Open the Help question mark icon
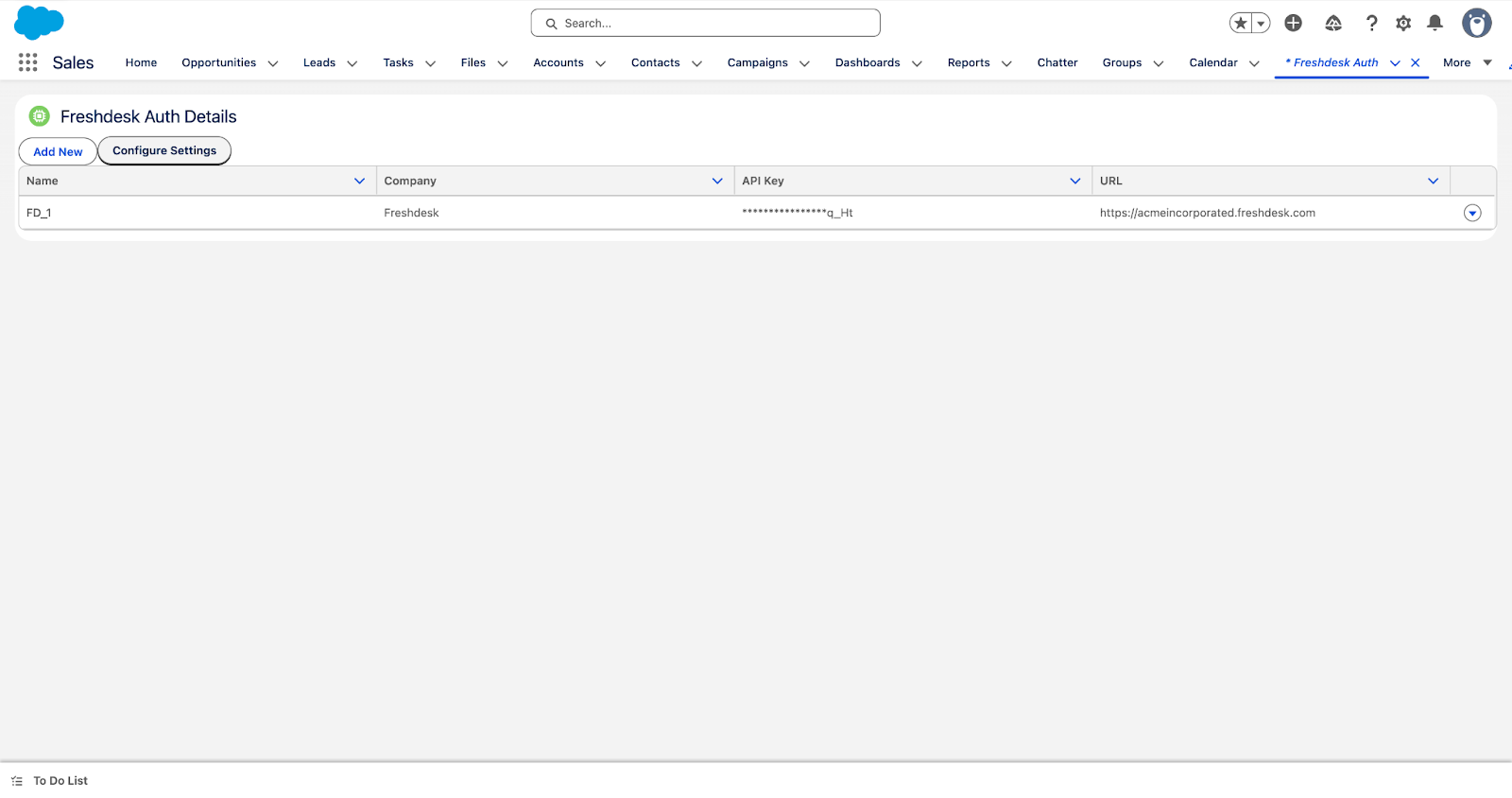 [x=1371, y=23]
